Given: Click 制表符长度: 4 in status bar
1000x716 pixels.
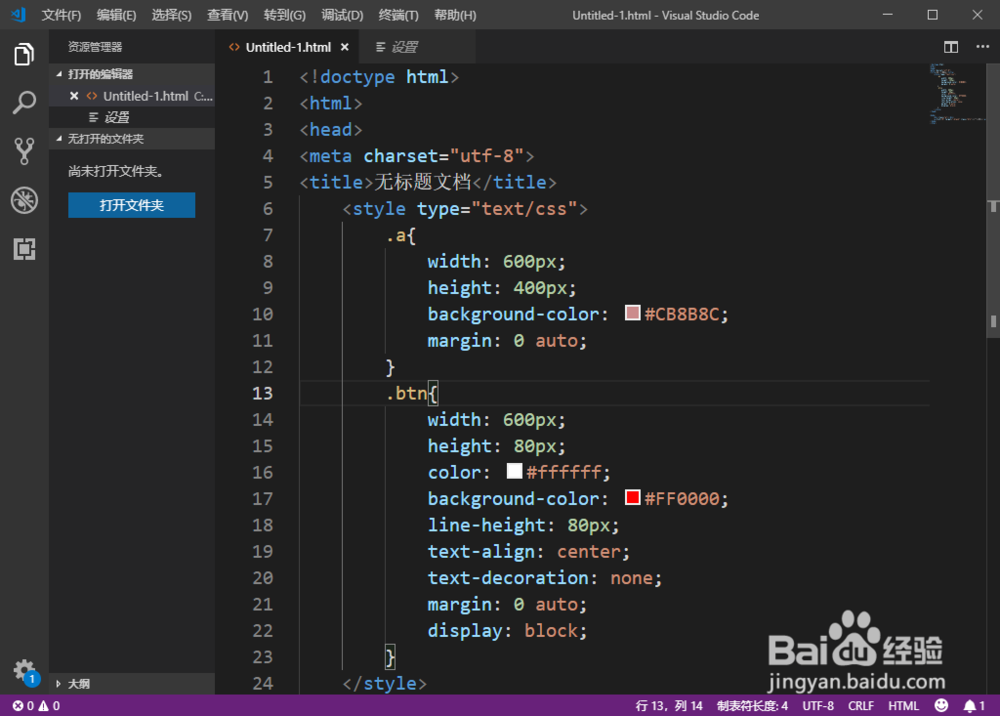Looking at the screenshot, I should click(x=752, y=706).
